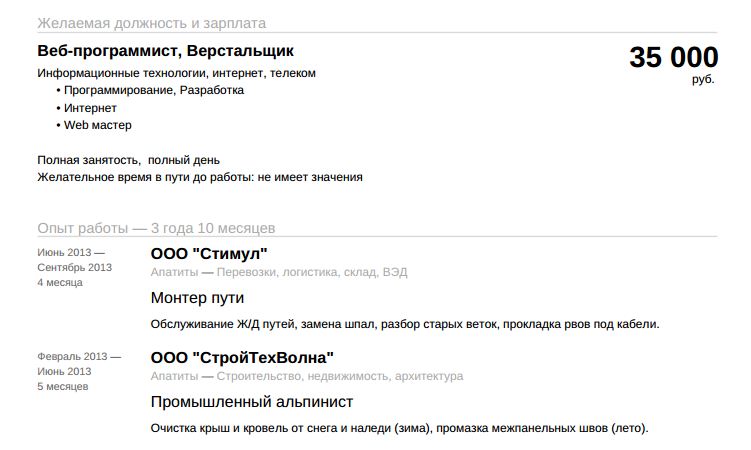Click the "Монтер пути" position title
Image resolution: width=751 pixels, height=450 pixels.
tap(197, 298)
